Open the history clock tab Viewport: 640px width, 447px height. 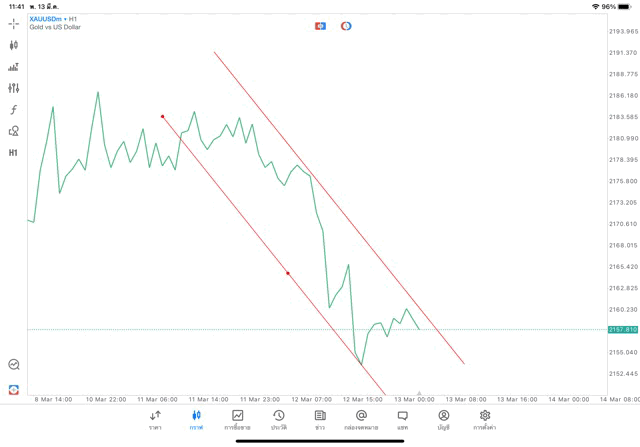279,420
